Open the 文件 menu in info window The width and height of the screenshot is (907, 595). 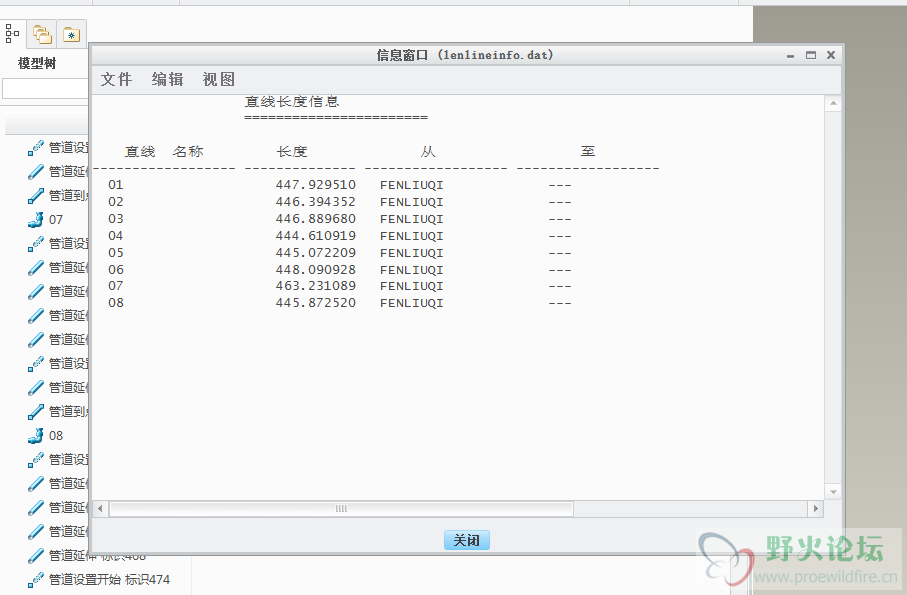116,79
